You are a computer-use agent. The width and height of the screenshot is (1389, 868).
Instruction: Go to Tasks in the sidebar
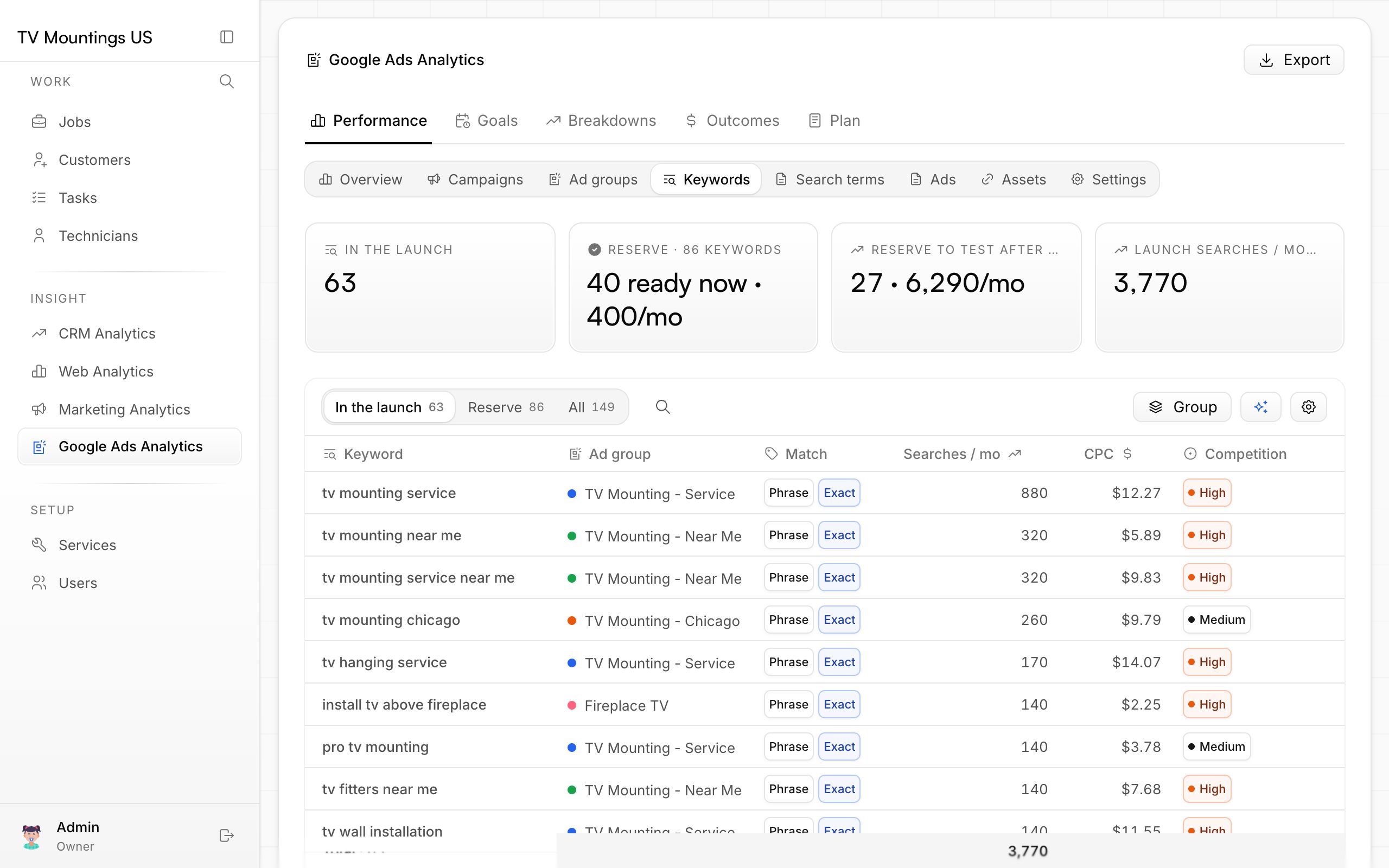(130, 197)
